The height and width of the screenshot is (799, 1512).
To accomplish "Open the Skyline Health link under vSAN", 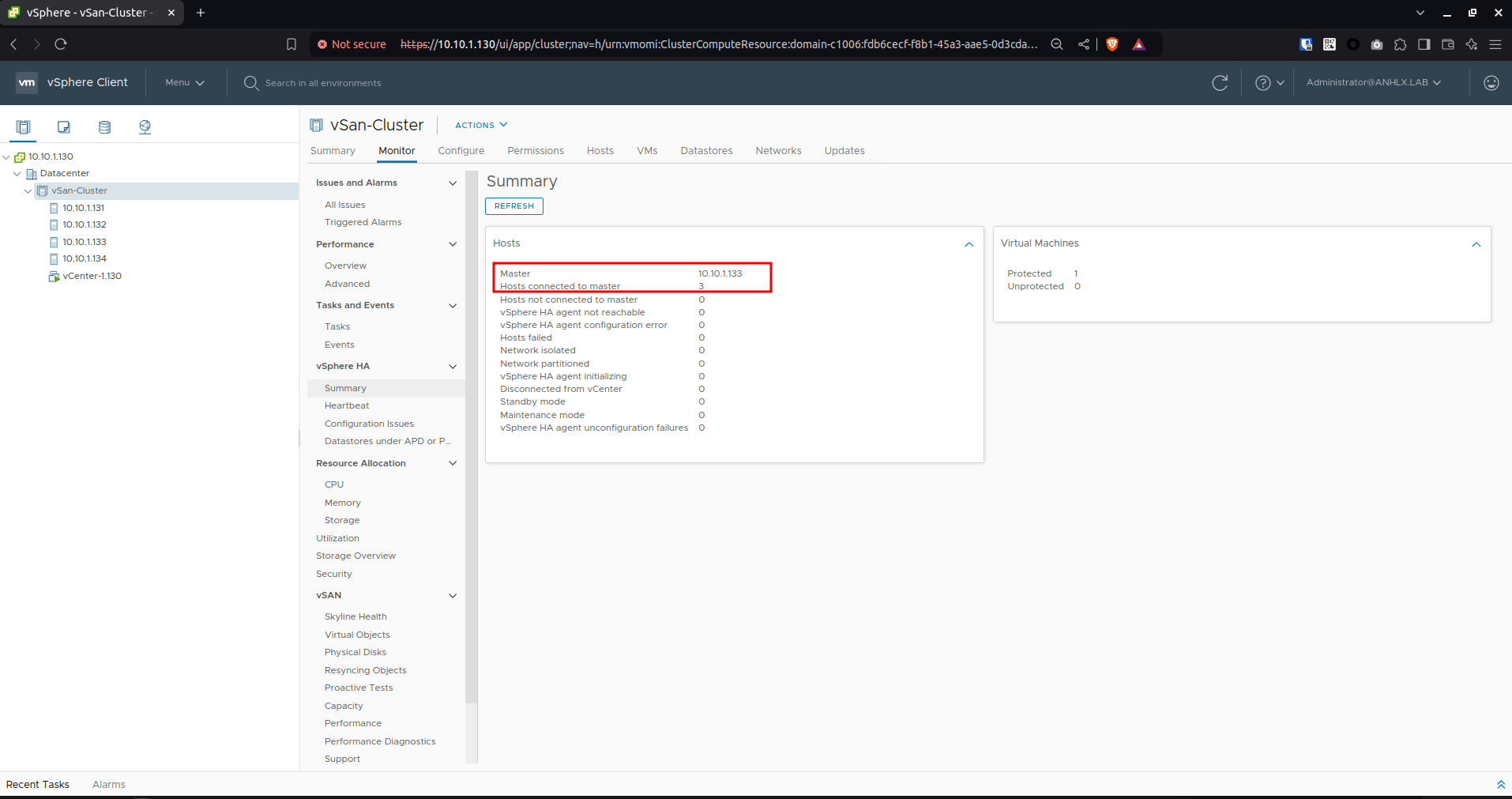I will [x=355, y=616].
